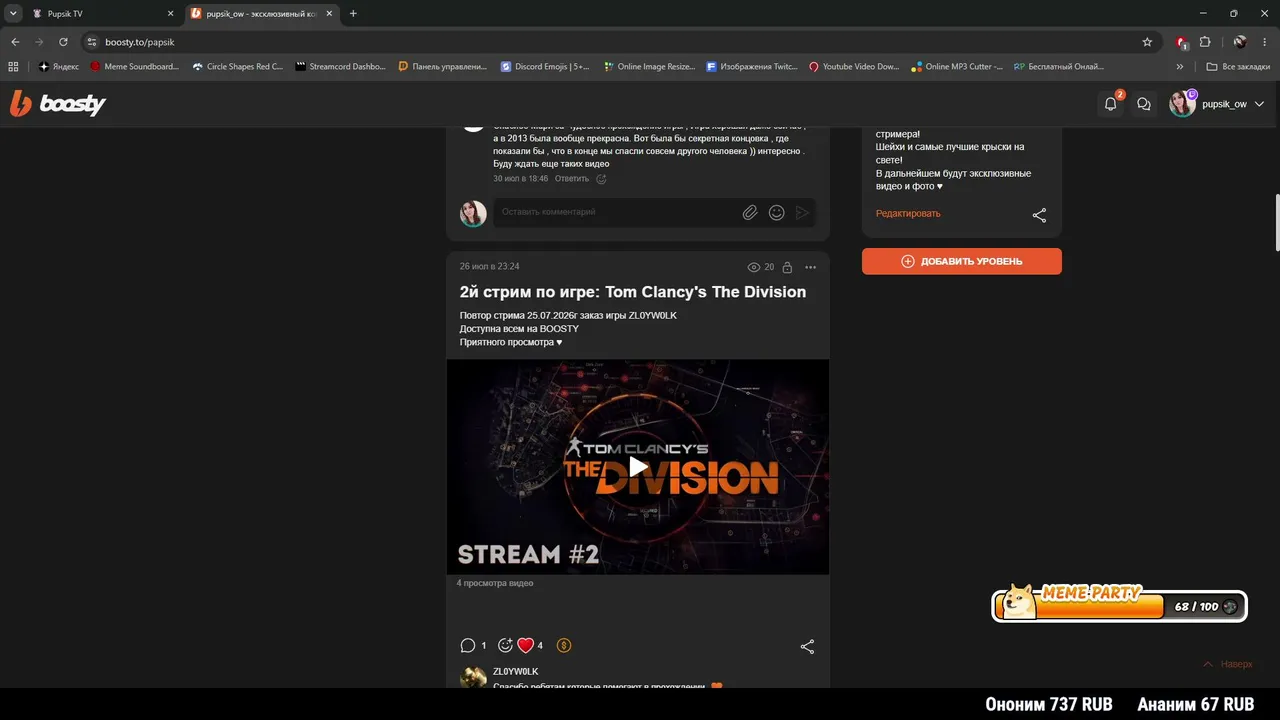The width and height of the screenshot is (1280, 720).
Task: Open the Circle Shapes Red bookmark
Action: point(238,67)
